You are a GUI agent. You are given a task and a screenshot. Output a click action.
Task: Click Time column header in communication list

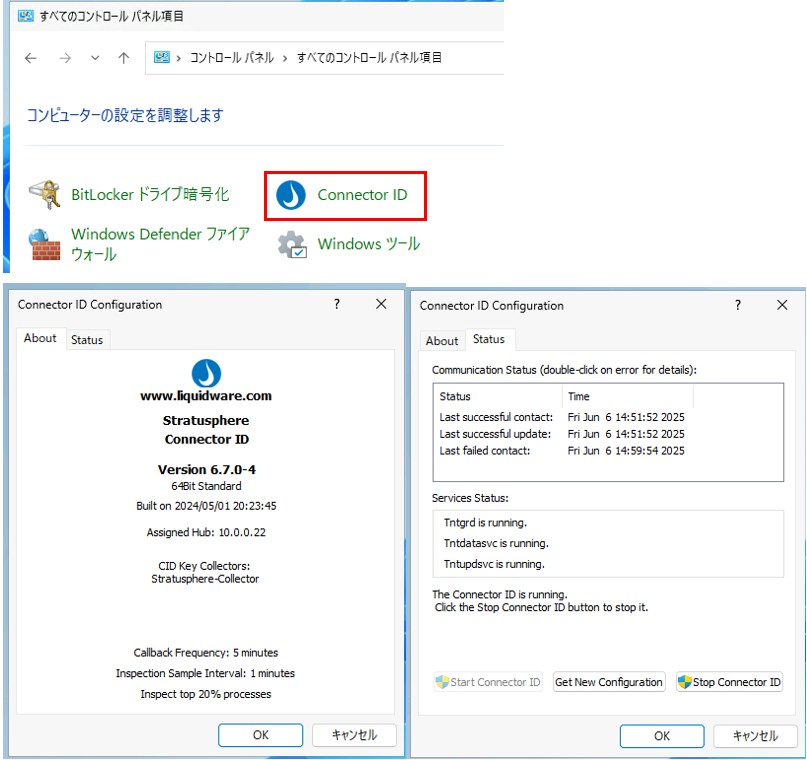coord(628,396)
